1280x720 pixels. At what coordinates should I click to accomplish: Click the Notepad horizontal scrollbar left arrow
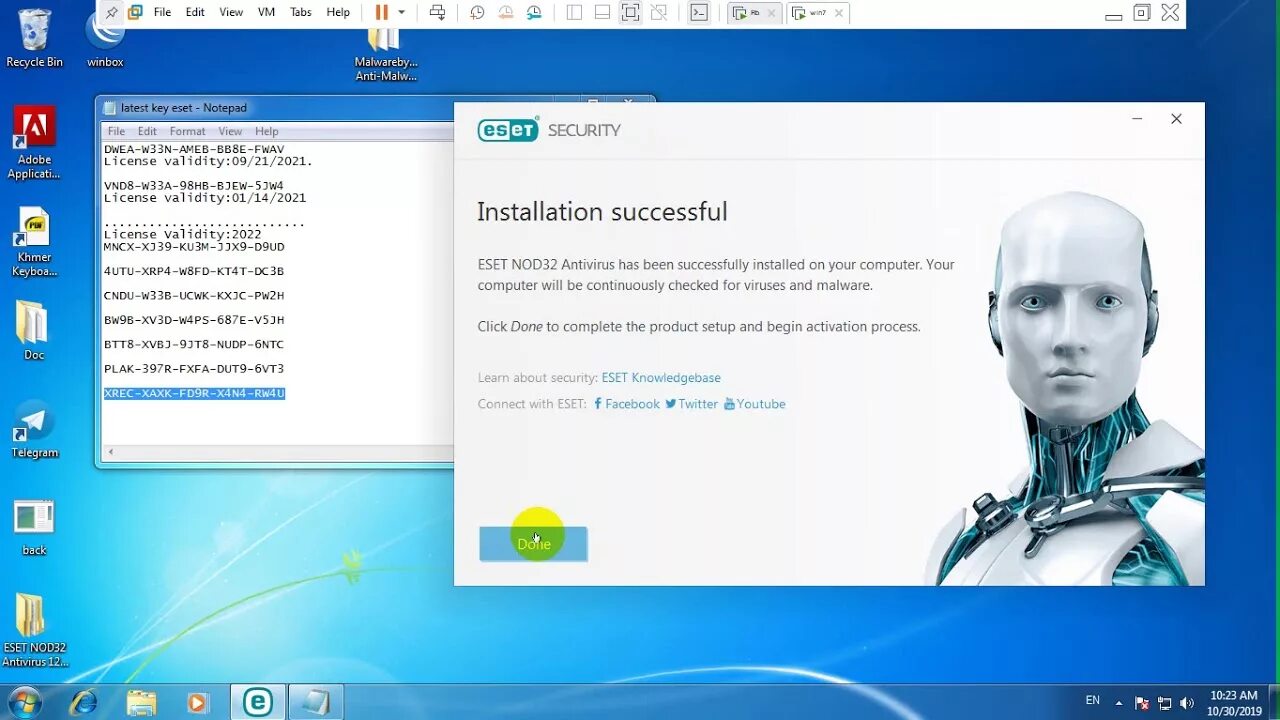pyautogui.click(x=110, y=452)
